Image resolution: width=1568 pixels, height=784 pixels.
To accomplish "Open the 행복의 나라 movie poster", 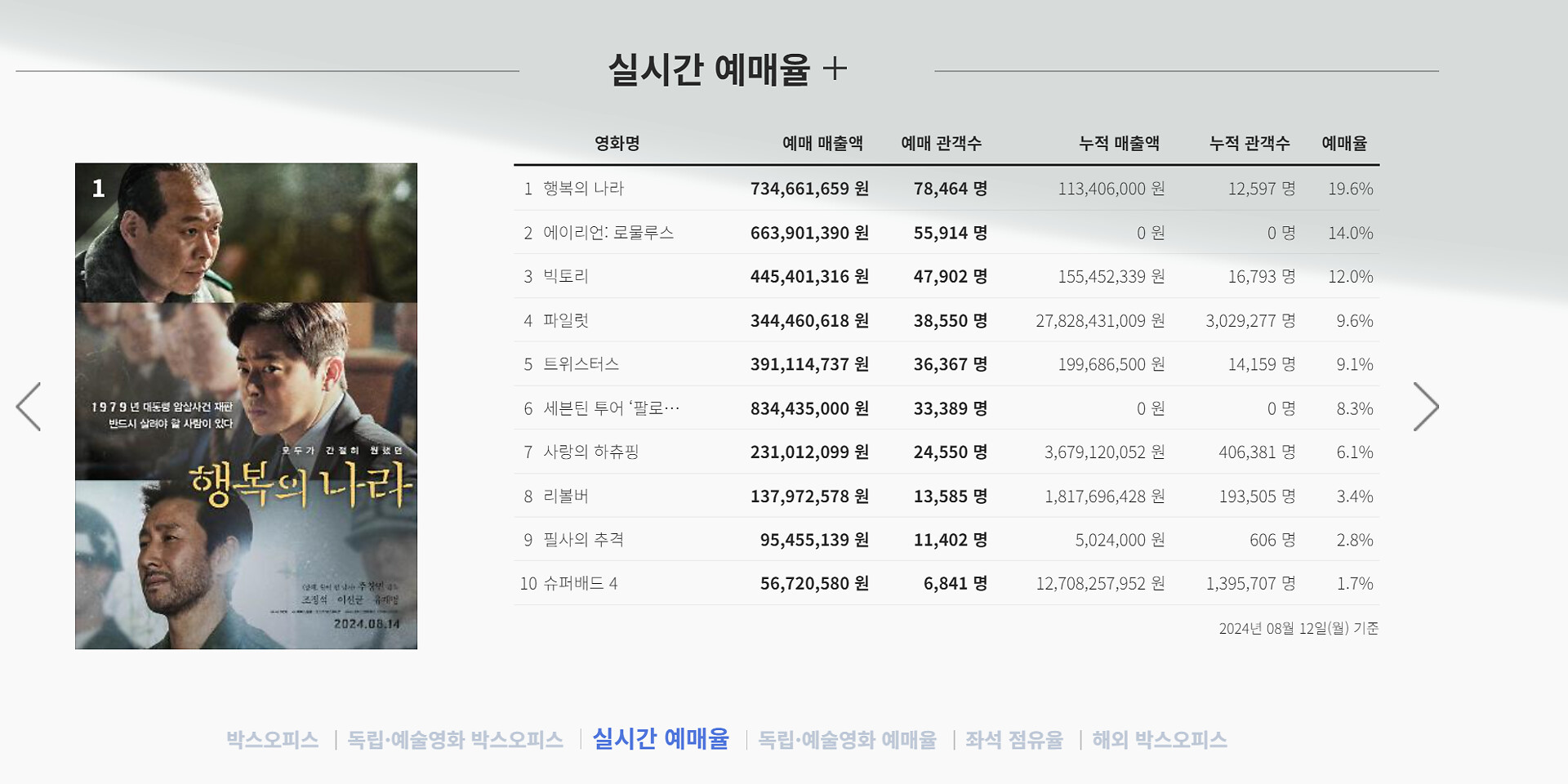I will click(x=246, y=406).
